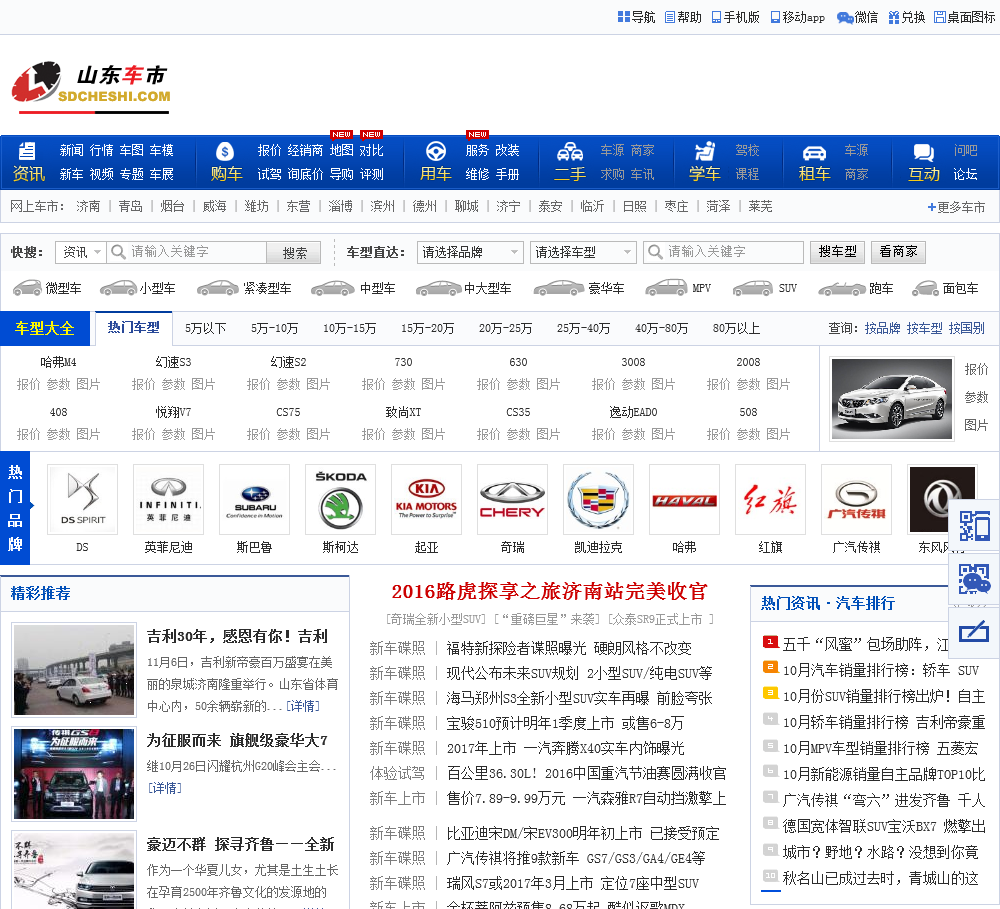Select the 豪华车 car category icon
The width and height of the screenshot is (1000, 909).
[559, 288]
